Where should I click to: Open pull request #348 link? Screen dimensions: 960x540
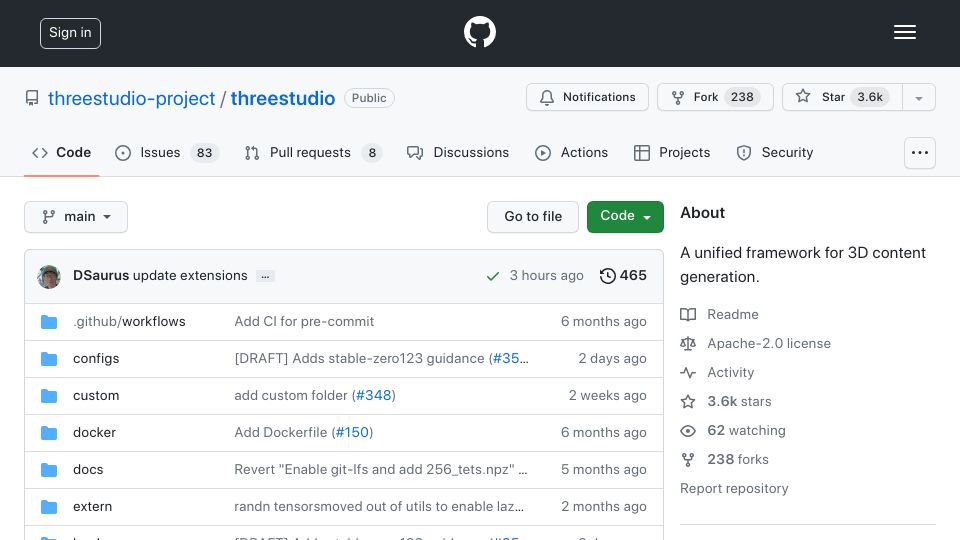tap(373, 396)
